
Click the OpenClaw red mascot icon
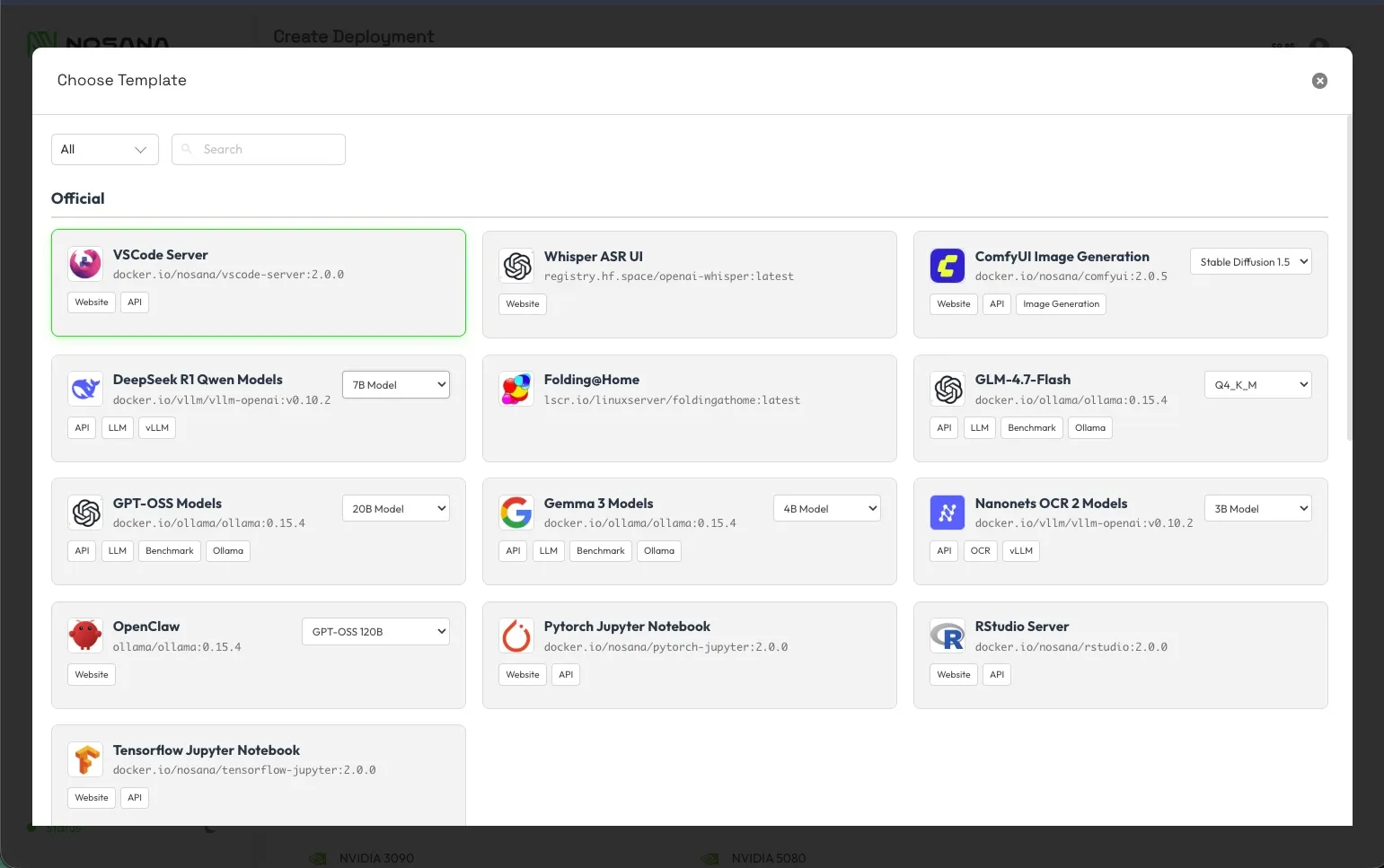point(85,636)
